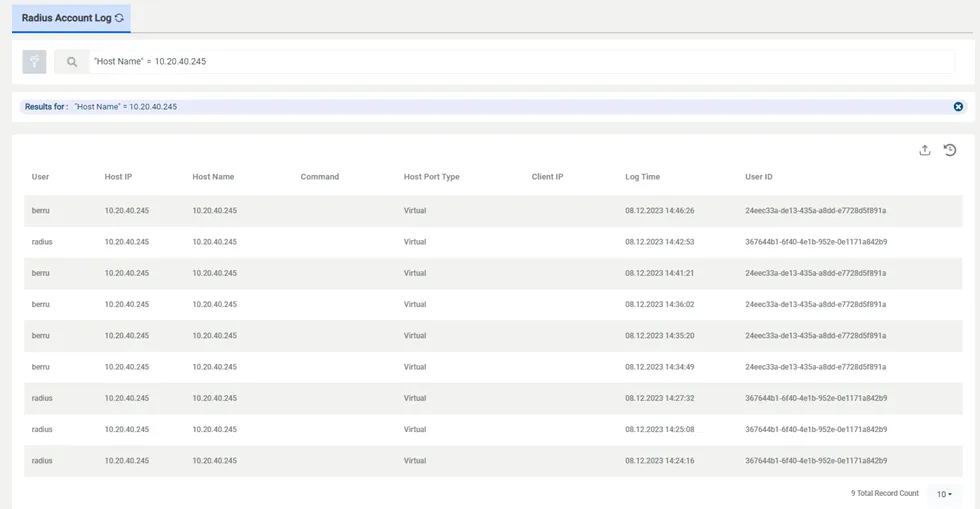Select log time 08.12.2023 14:35:20
The width and height of the screenshot is (980, 509).
[659, 336]
